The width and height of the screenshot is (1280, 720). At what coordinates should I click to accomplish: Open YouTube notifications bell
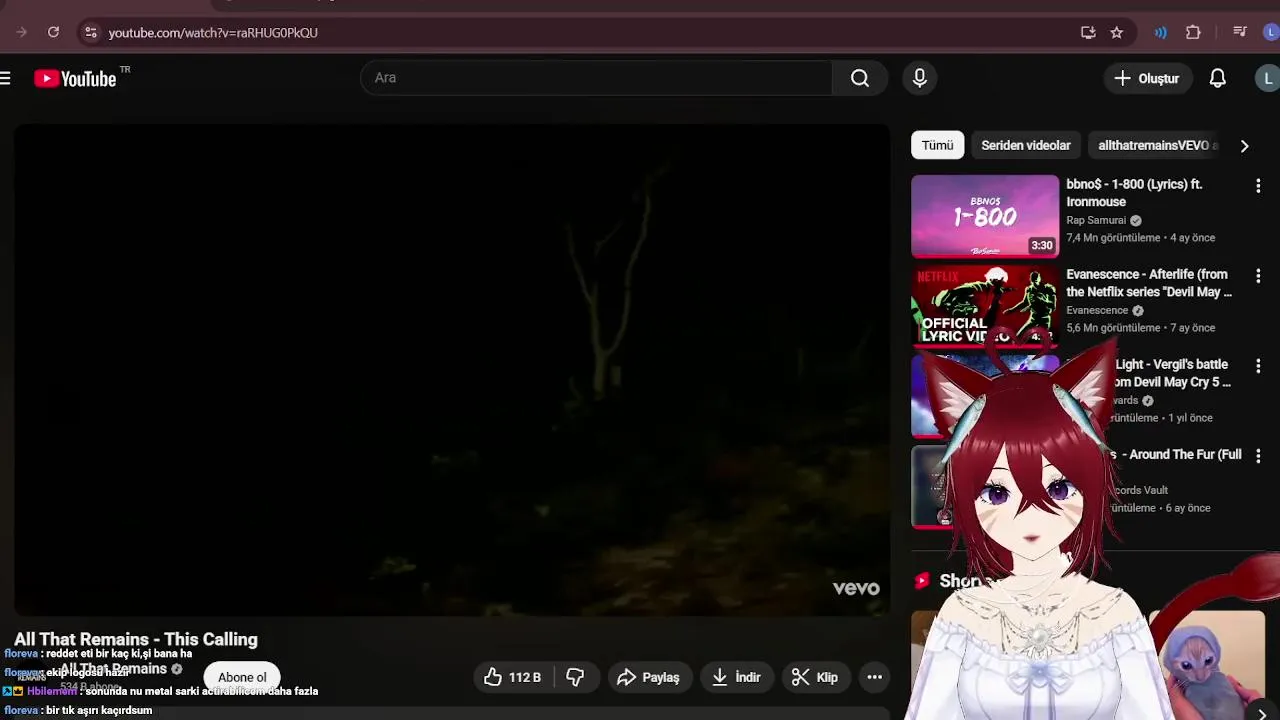pos(1217,78)
